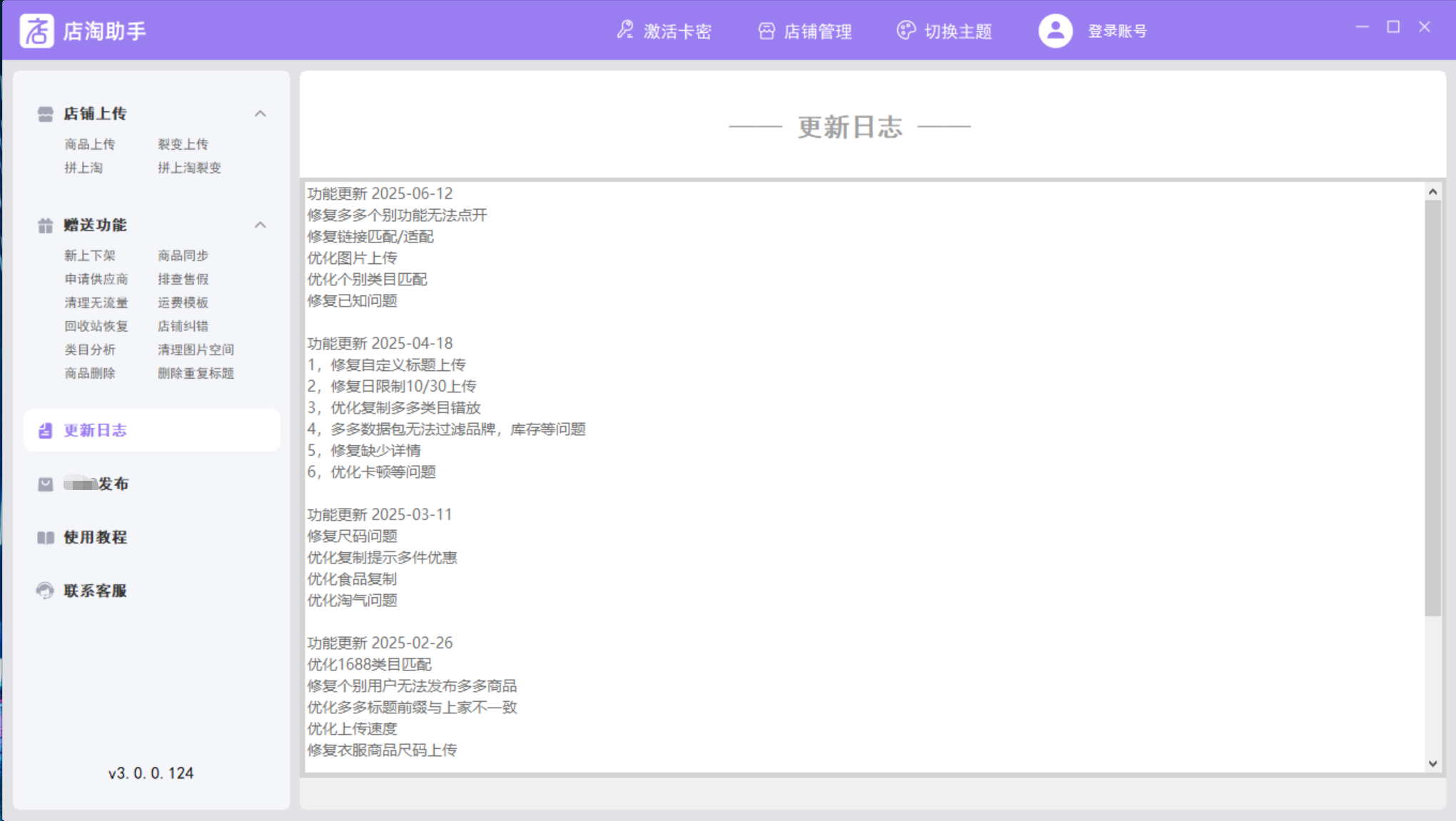Screen dimensions: 1456x821
Task: Click 登录账号 to sign in
Action: [1117, 31]
